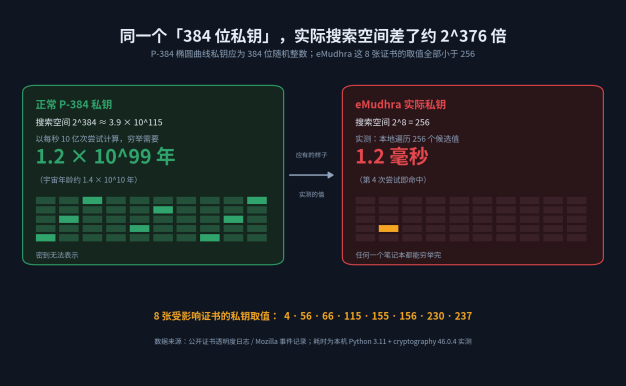Click the title text mentioning 2^376 倍
Viewport: 626px width, 386px height.
[x=313, y=36]
